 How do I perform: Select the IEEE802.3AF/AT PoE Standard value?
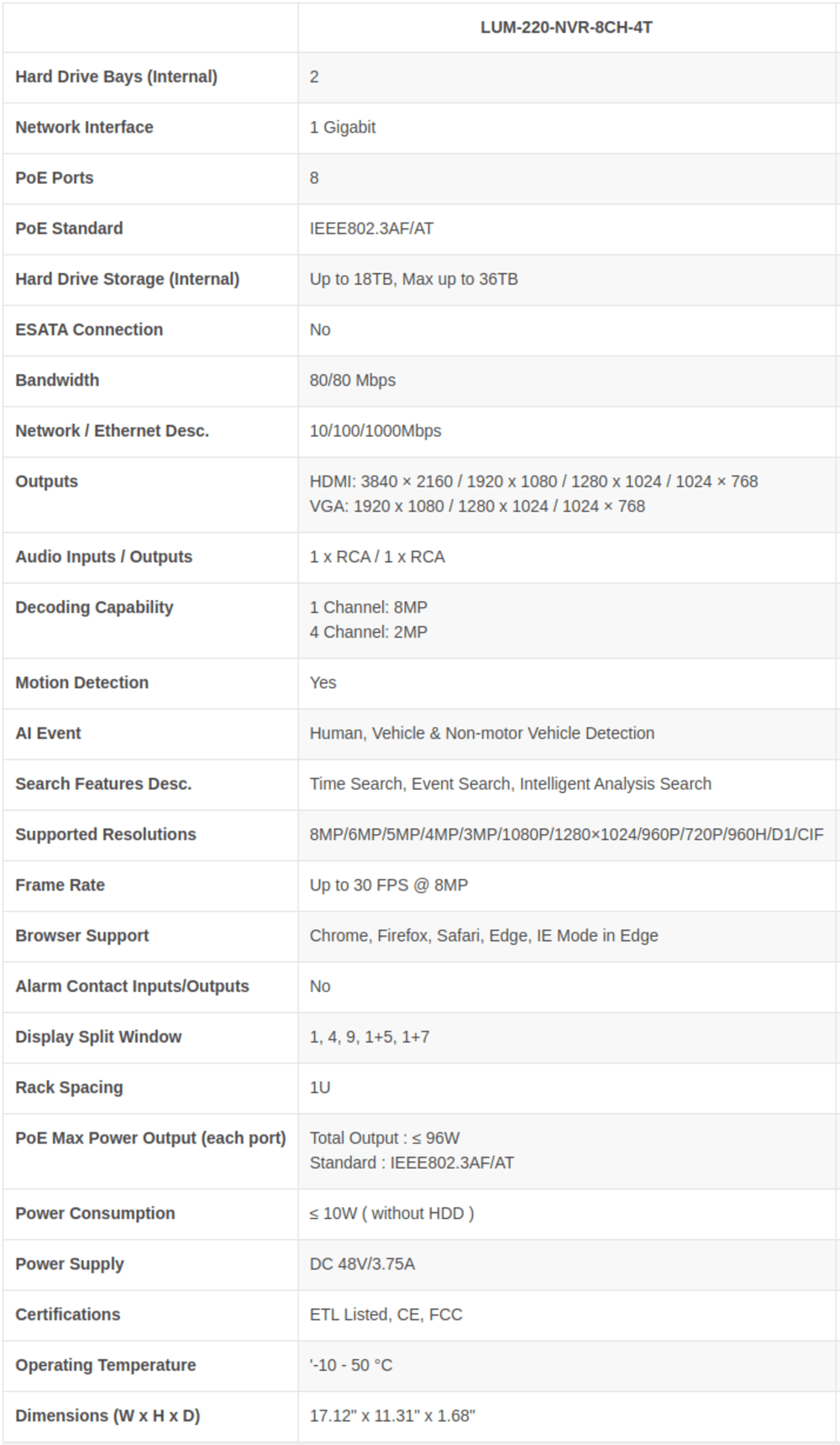point(371,229)
